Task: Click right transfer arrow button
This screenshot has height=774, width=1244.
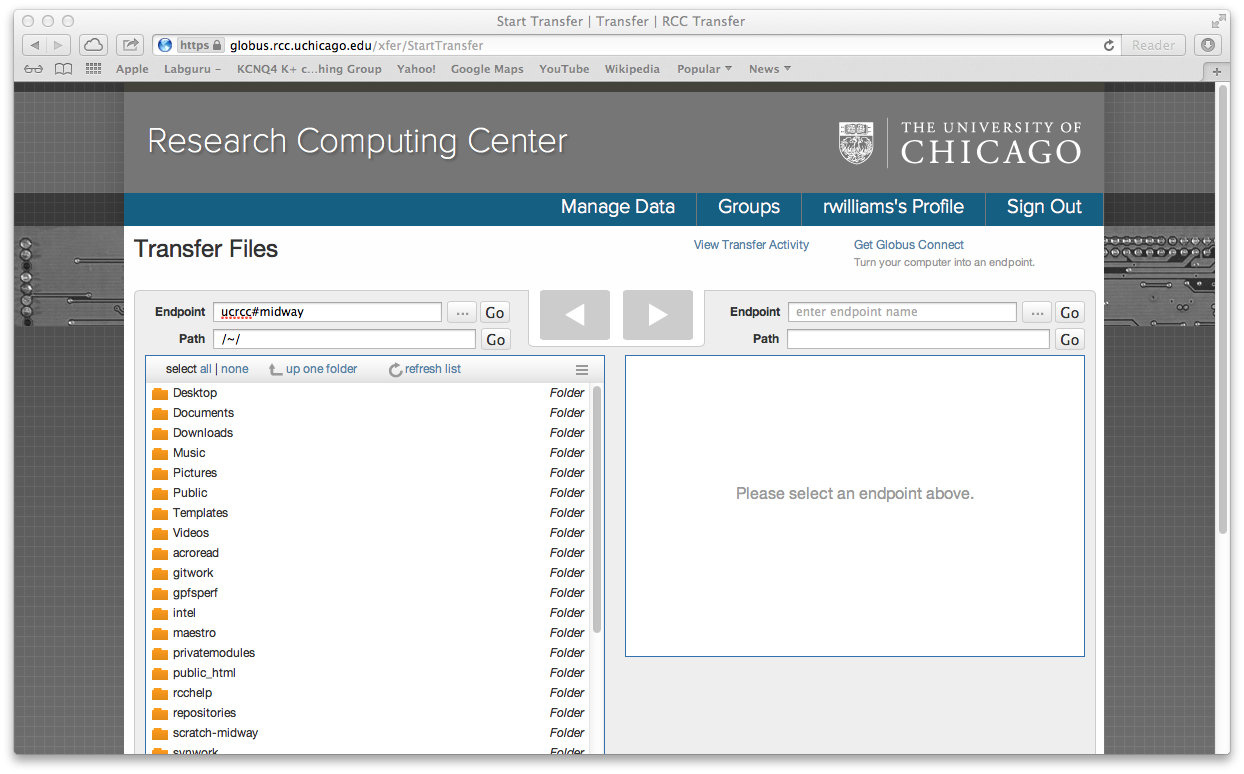Action: (658, 315)
